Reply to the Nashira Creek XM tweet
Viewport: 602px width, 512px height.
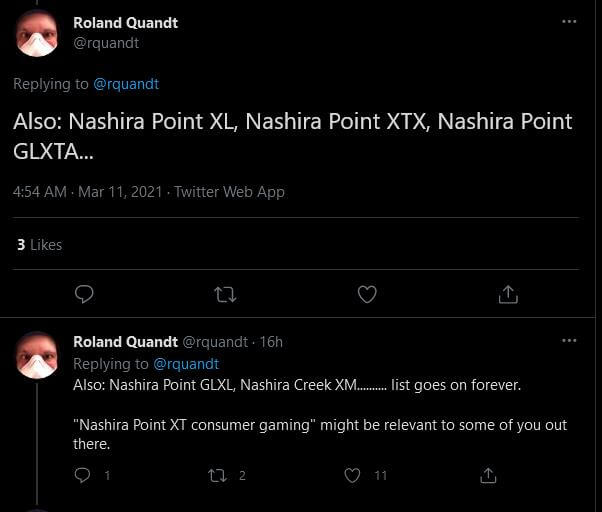[84, 475]
